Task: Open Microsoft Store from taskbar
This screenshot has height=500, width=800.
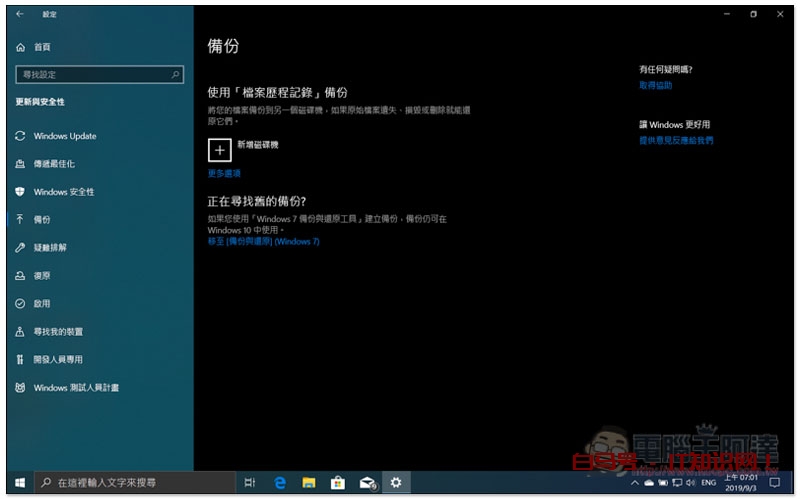Action: 338,483
